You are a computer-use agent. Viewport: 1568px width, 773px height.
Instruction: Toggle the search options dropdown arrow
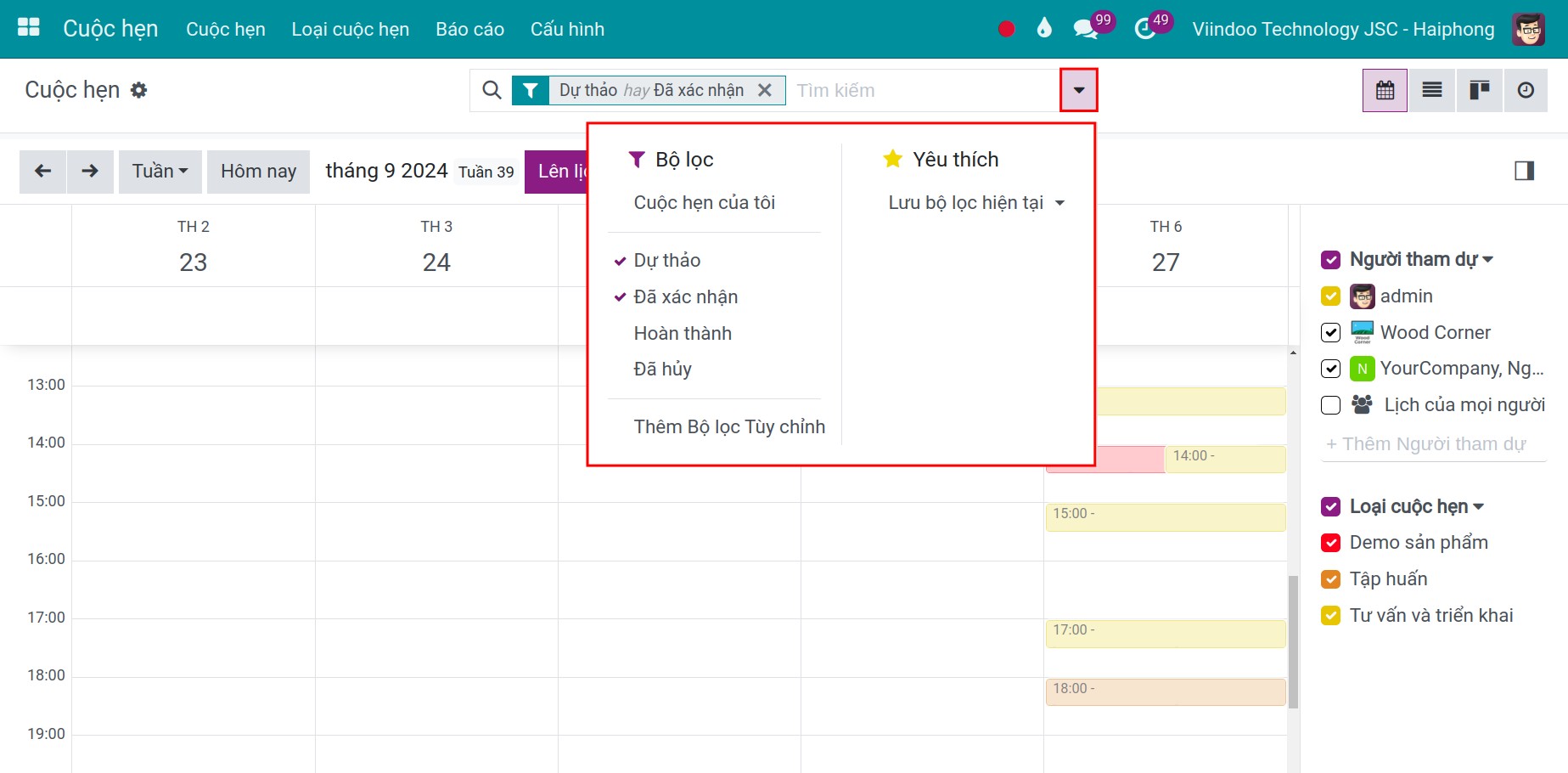click(1079, 90)
